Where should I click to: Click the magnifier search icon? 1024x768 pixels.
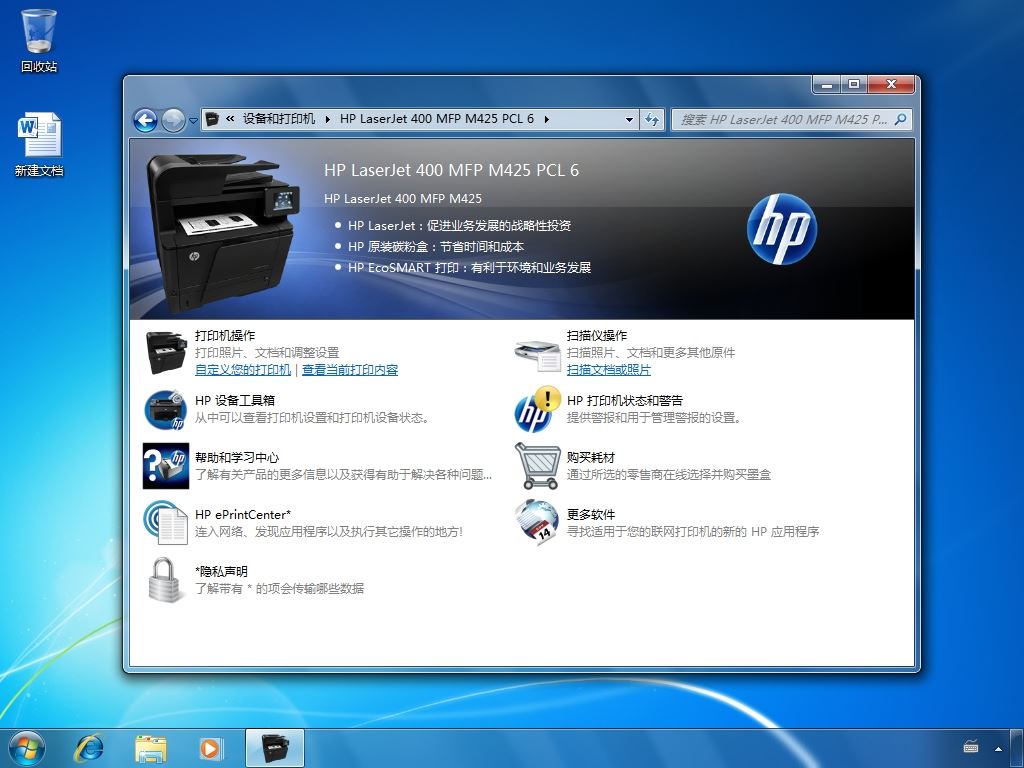point(900,119)
